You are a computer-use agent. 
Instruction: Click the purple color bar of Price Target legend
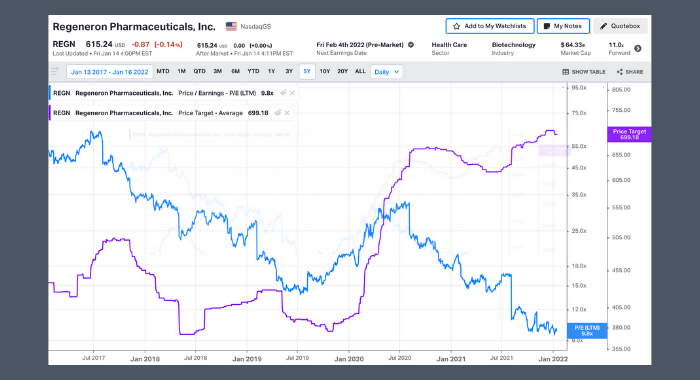50,113
